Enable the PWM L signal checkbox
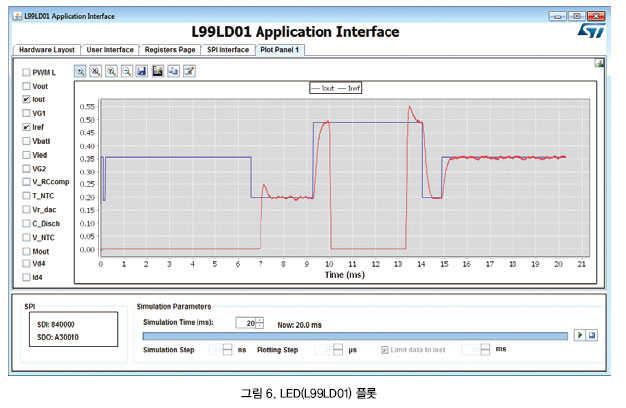The height and width of the screenshot is (408, 626). pyautogui.click(x=26, y=72)
